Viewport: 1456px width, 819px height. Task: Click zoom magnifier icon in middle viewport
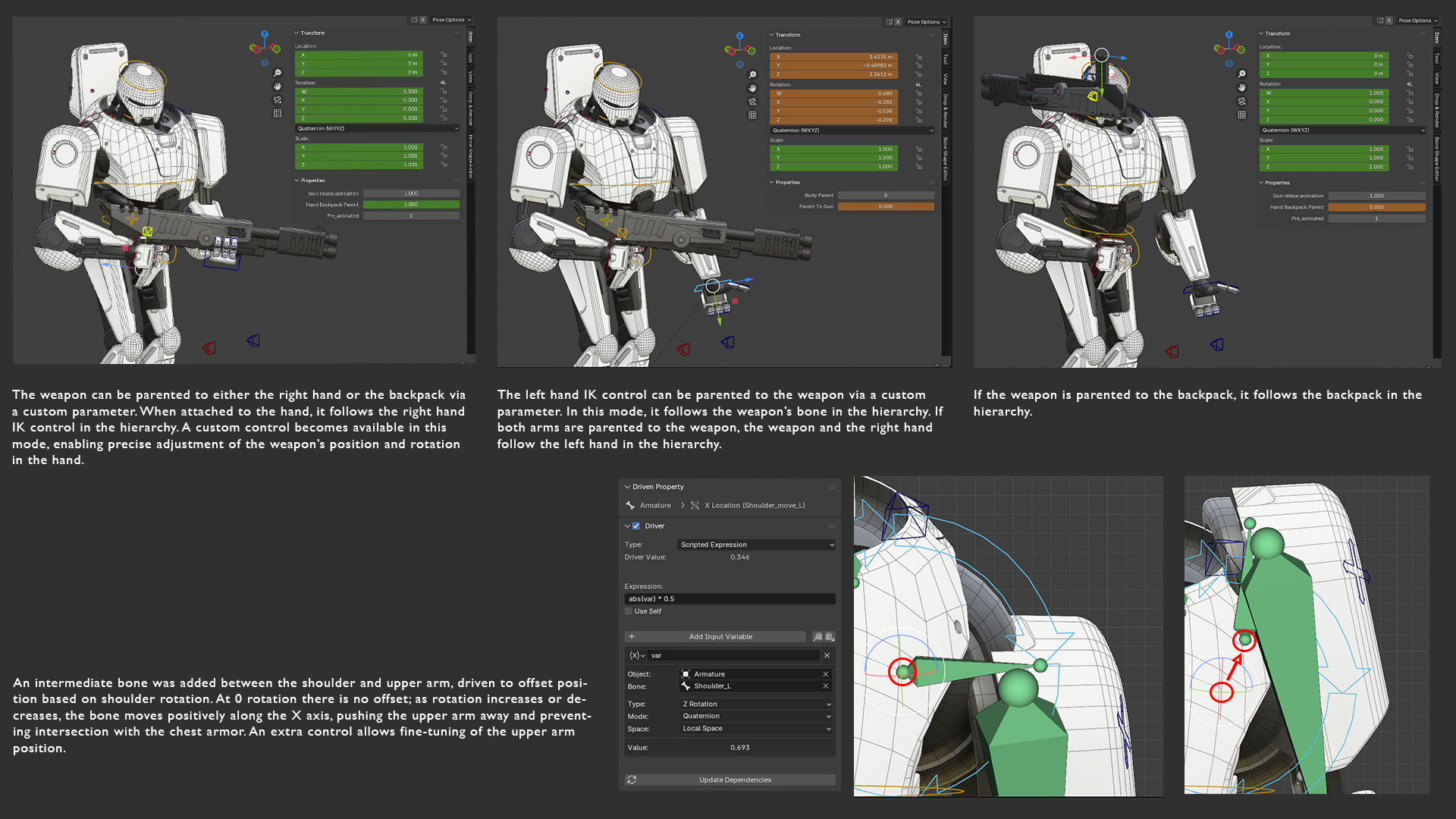[752, 74]
